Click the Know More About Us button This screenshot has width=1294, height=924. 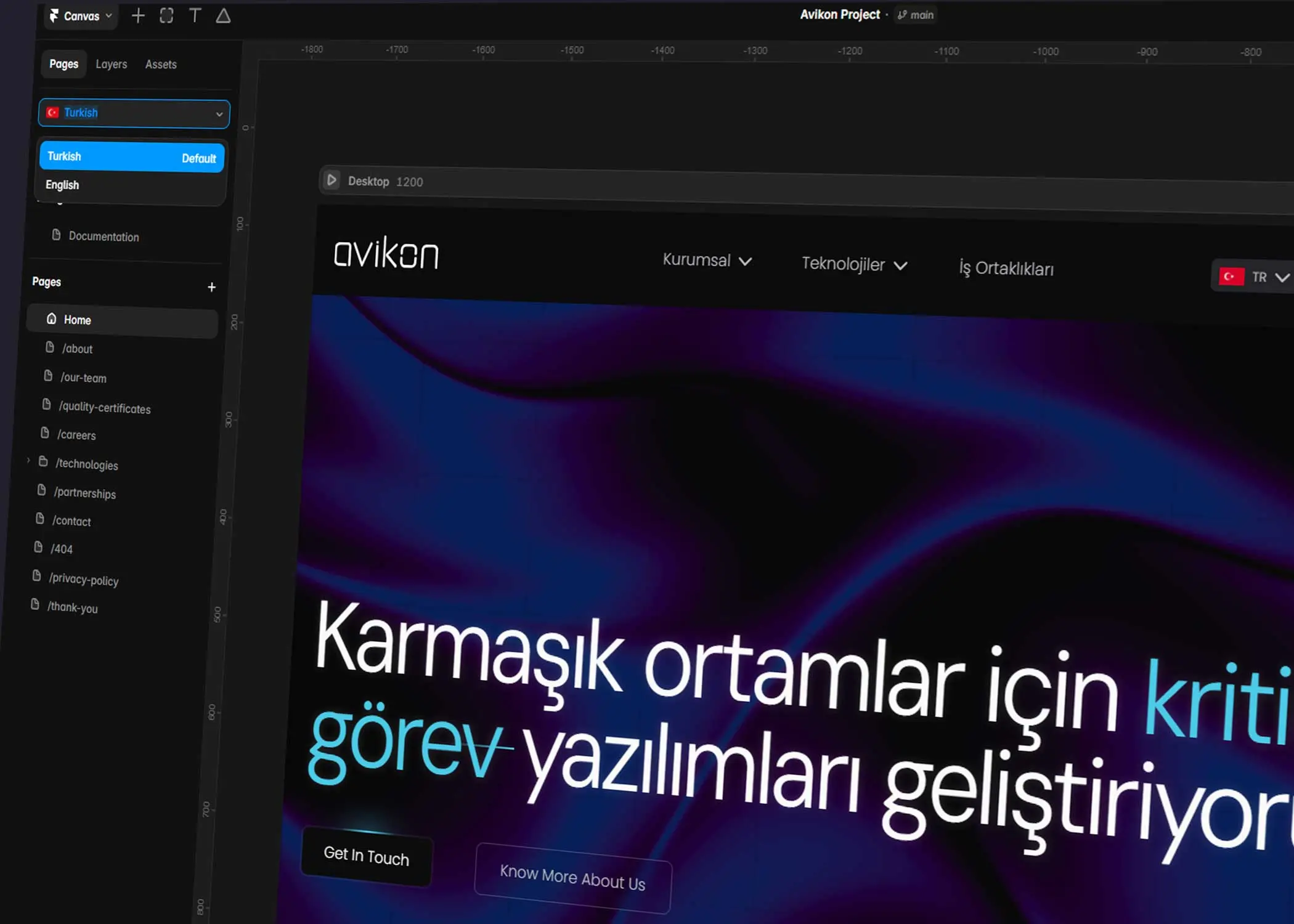[x=572, y=878]
